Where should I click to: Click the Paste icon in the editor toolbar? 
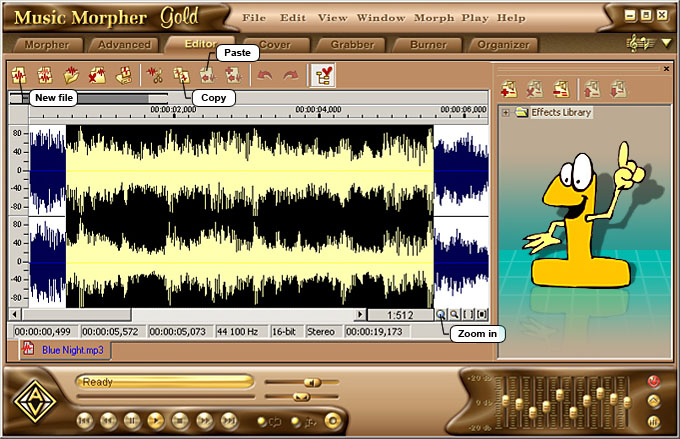207,75
